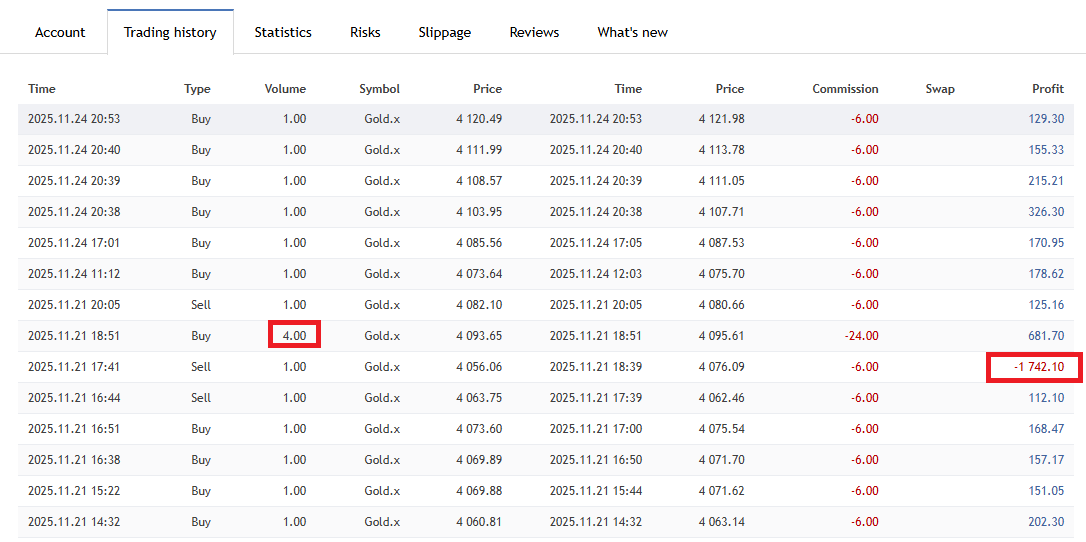Click the open price 4 060.81
The height and width of the screenshot is (542, 1086).
479,522
